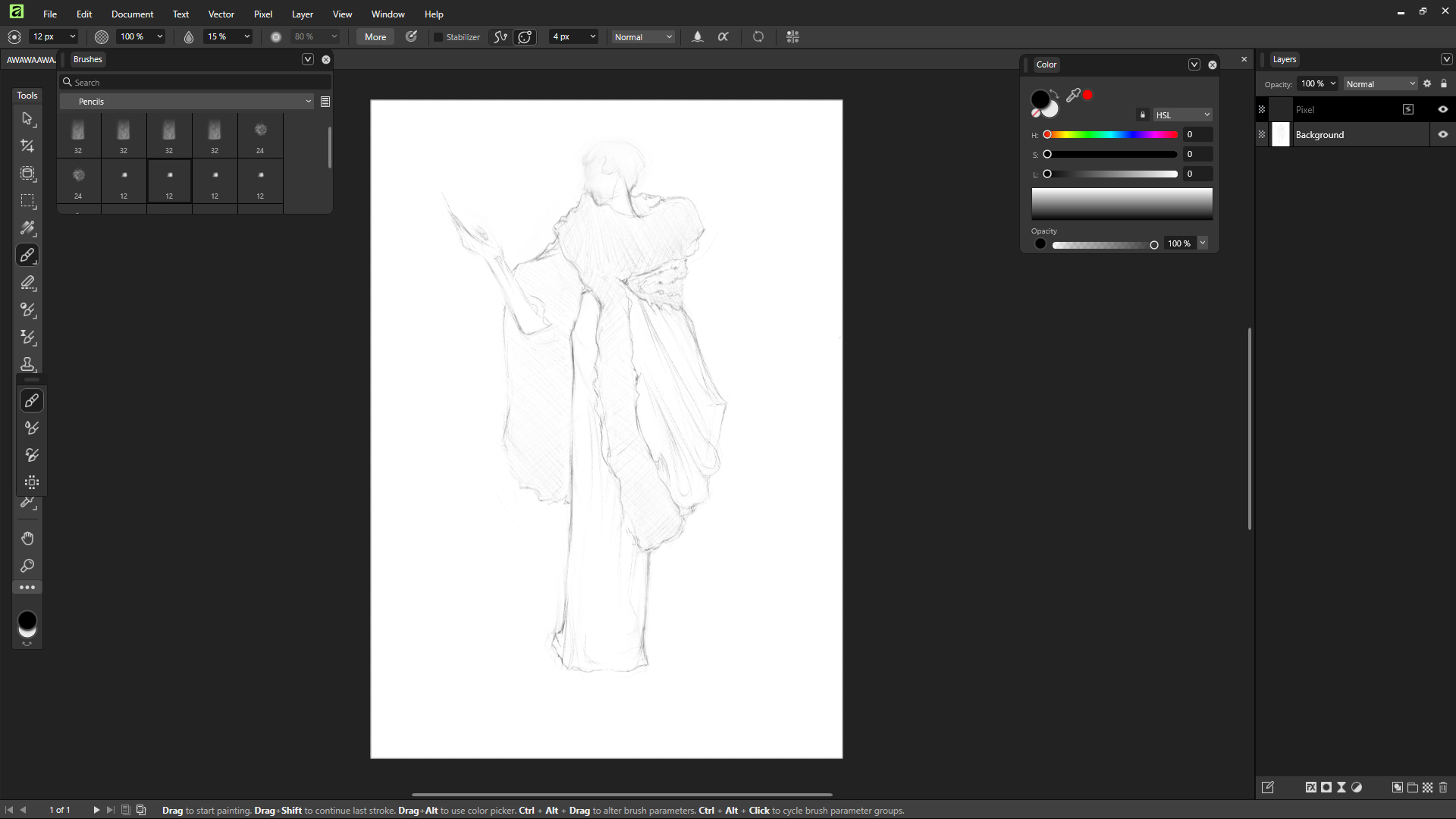Toggle visibility of the Pixel layer
Viewport: 1456px width, 819px height.
[1442, 109]
